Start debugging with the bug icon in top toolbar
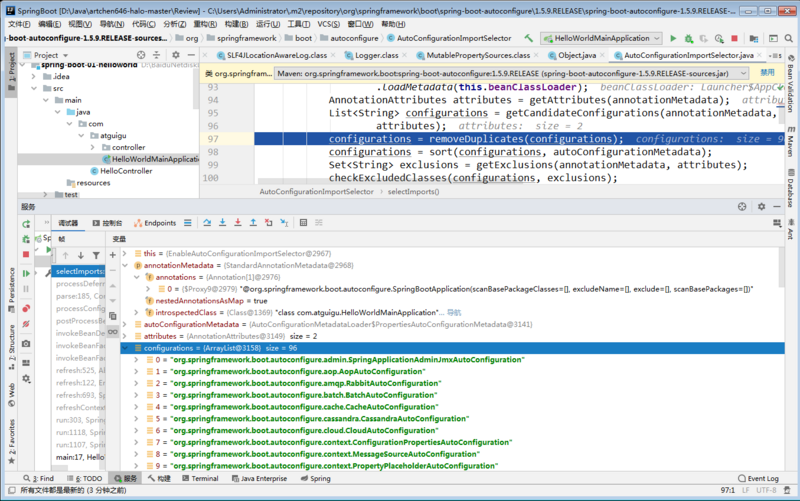Image resolution: width=800 pixels, height=501 pixels. pyautogui.click(x=689, y=38)
